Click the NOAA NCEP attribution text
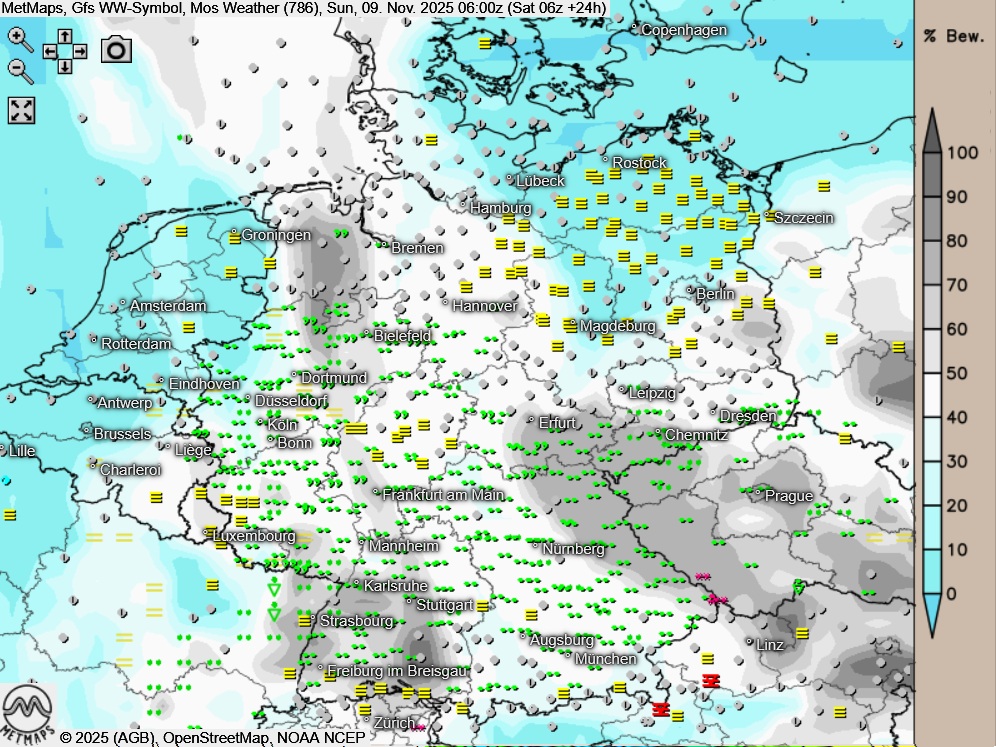Screen dimensions: 996x747 click(321, 738)
